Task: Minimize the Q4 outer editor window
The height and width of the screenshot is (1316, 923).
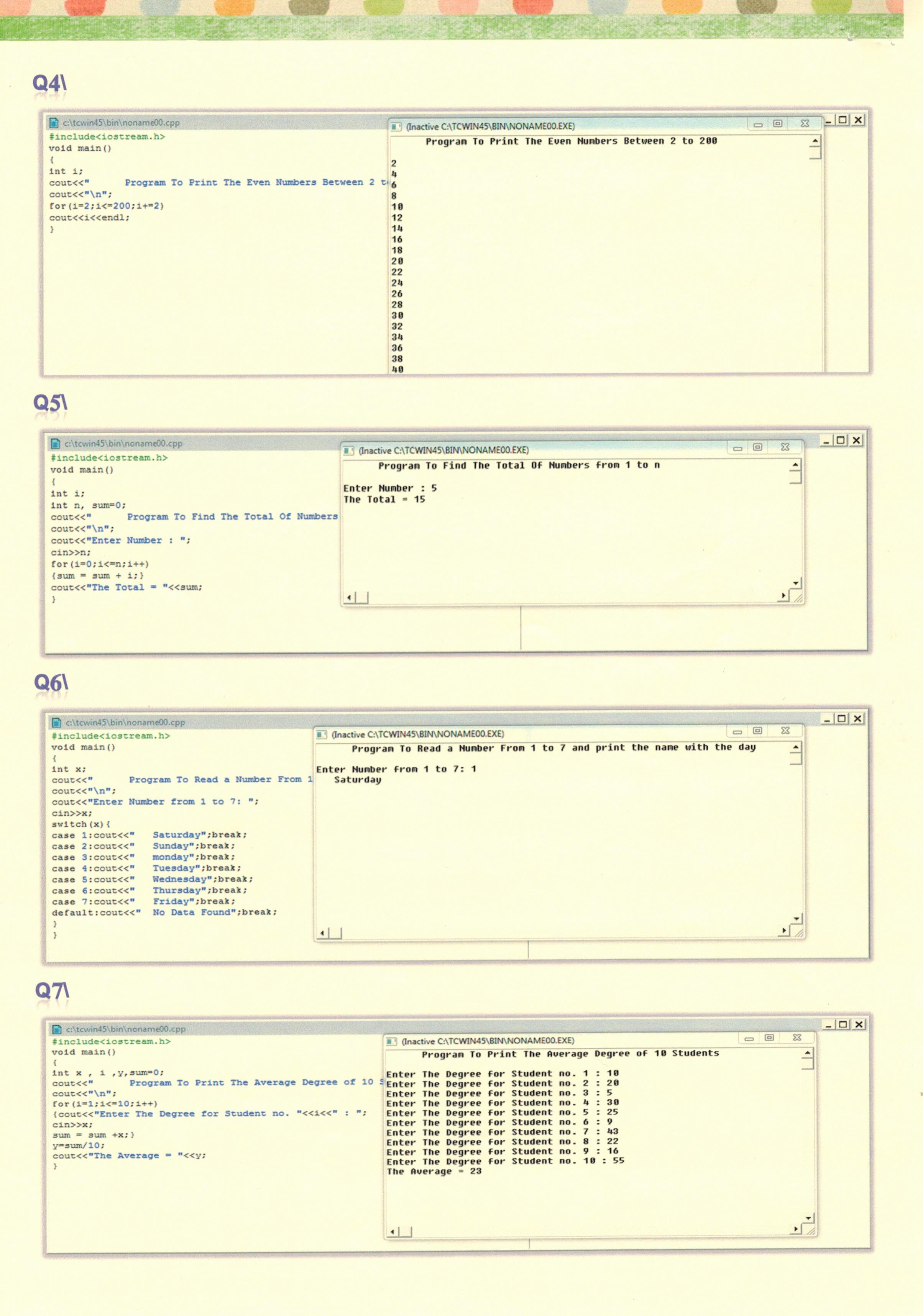Action: tap(829, 120)
